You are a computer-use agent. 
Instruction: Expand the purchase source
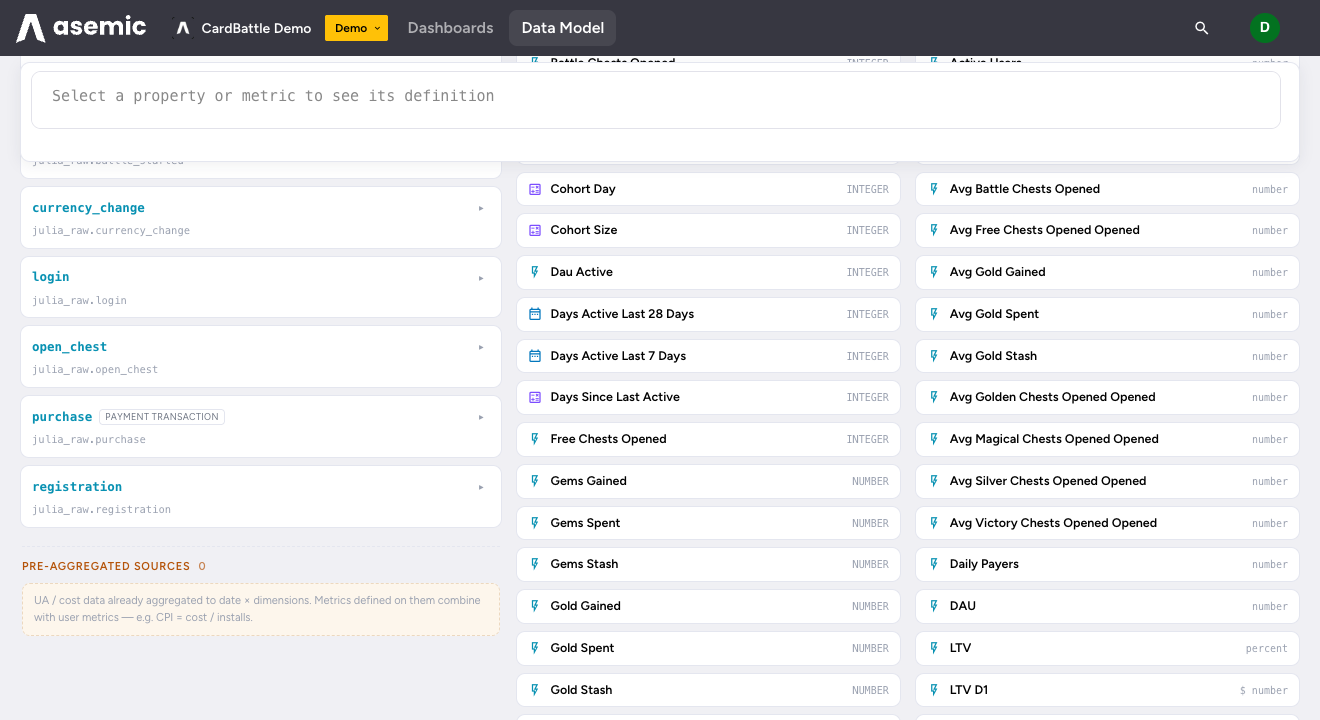481,417
